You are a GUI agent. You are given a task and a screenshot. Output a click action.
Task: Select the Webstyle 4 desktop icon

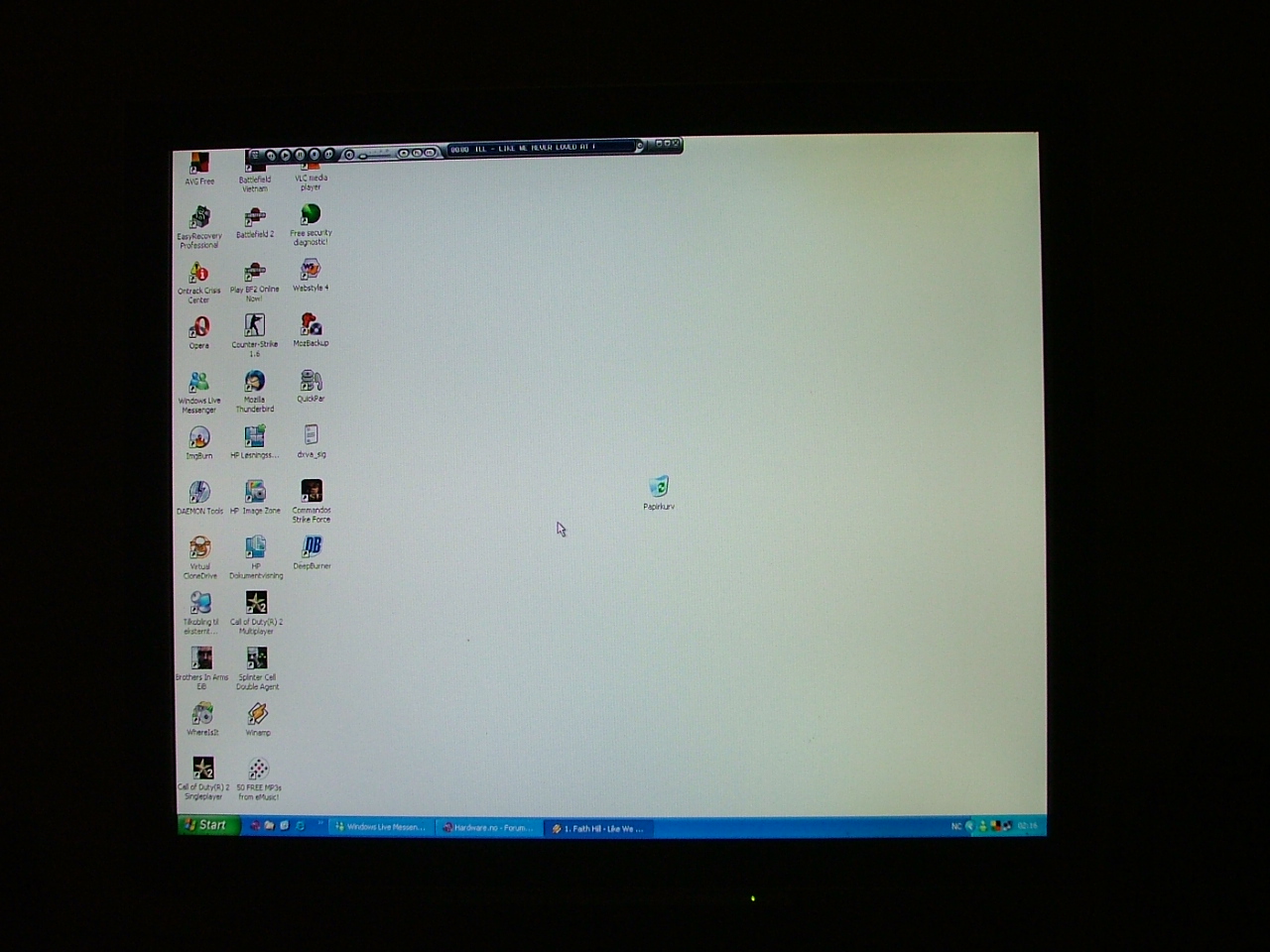(x=311, y=276)
